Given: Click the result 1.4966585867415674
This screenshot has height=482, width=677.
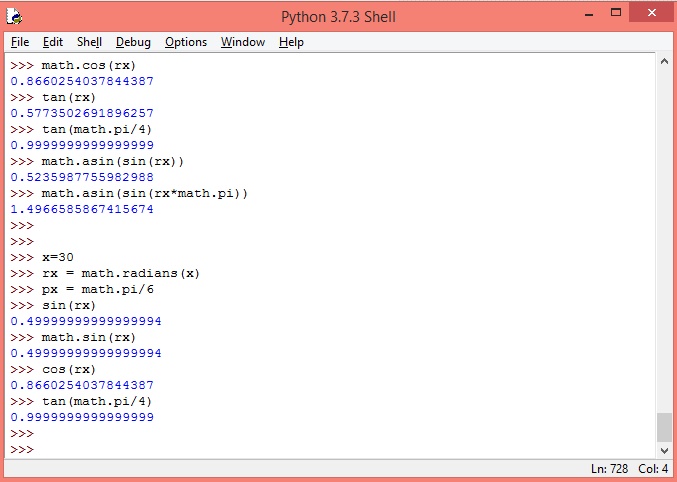Looking at the screenshot, I should pyautogui.click(x=82, y=209).
